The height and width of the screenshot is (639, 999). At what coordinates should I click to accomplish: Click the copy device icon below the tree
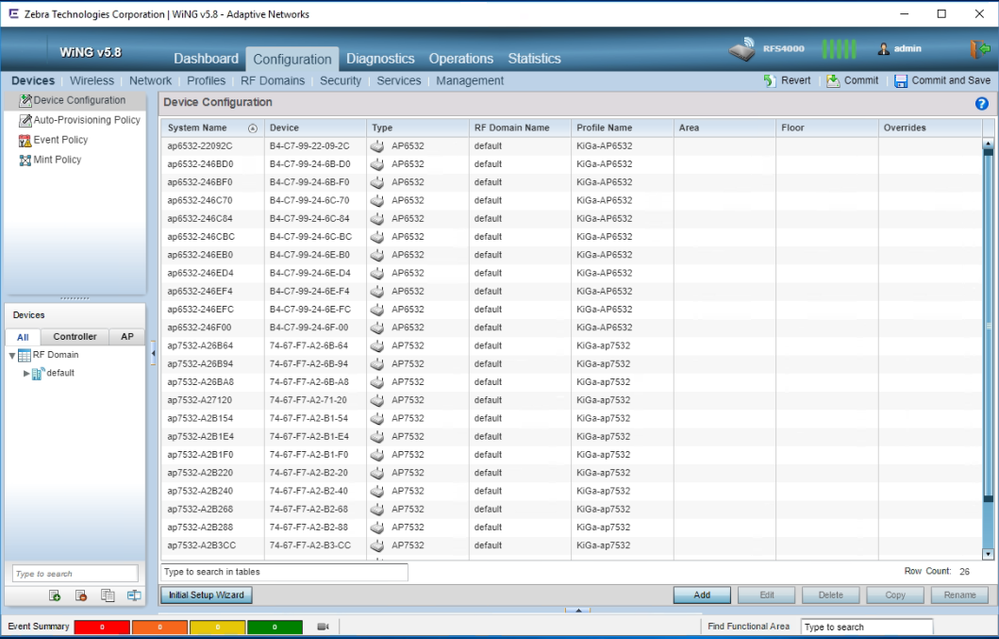pyautogui.click(x=108, y=596)
